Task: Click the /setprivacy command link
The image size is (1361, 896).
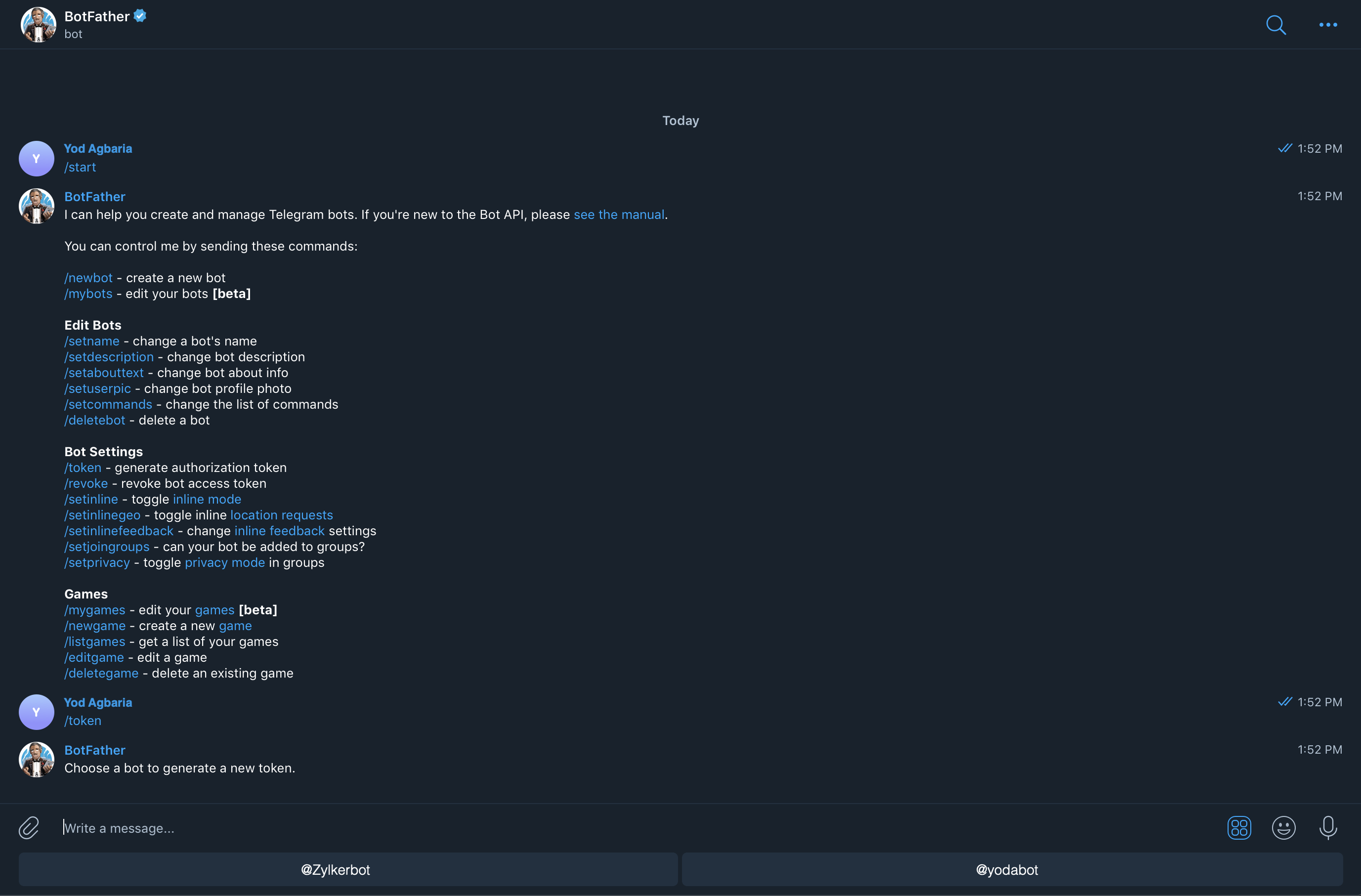Action: point(97,562)
